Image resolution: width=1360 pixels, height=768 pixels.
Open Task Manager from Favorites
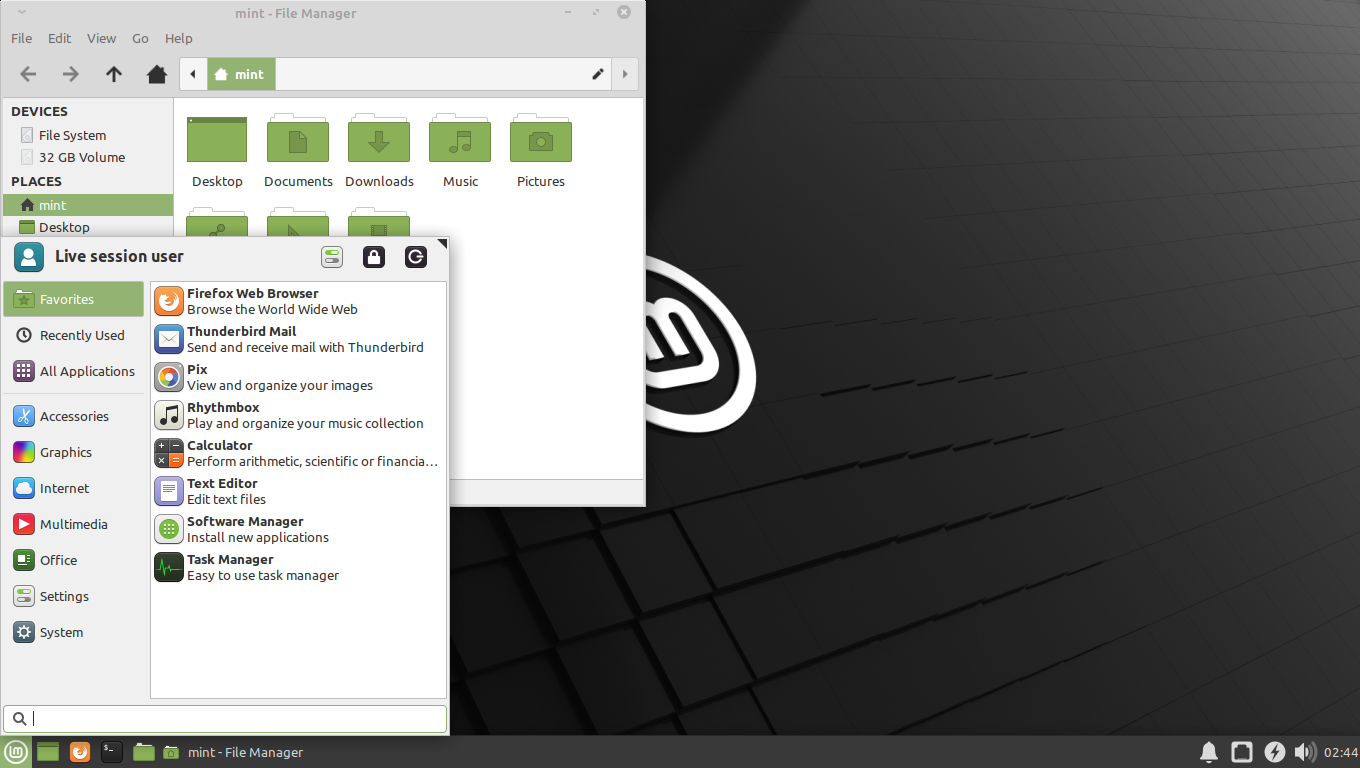(x=229, y=567)
